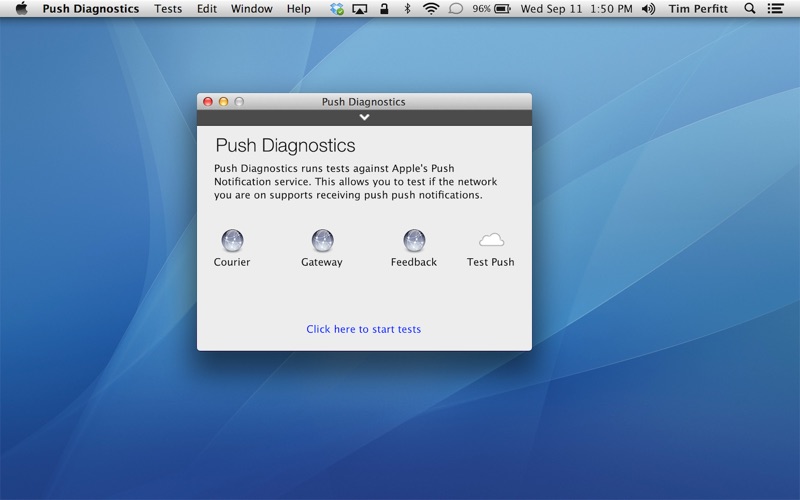Open the Tim Perfitt user menu
800x500 pixels.
tap(698, 9)
